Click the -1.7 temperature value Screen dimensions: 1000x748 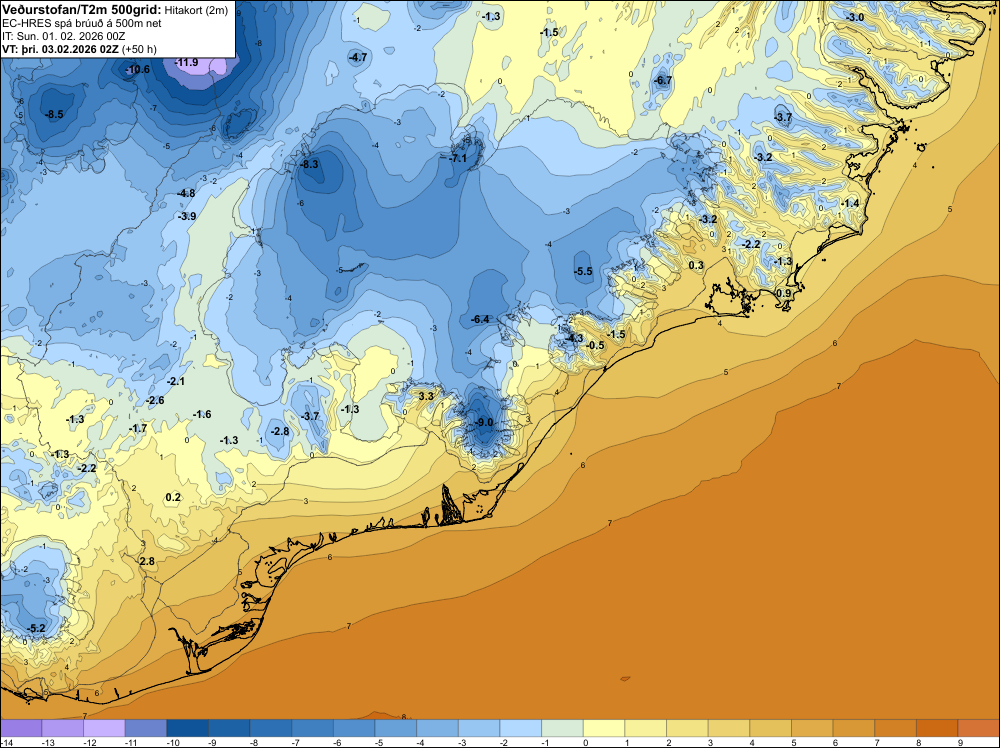point(138,429)
